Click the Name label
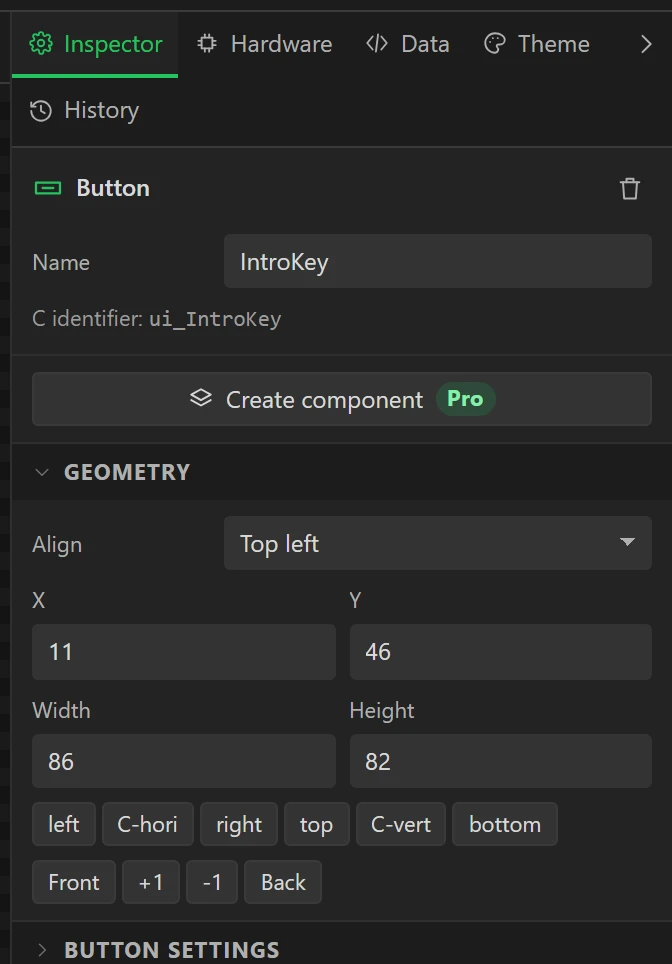The image size is (672, 964). (x=61, y=263)
